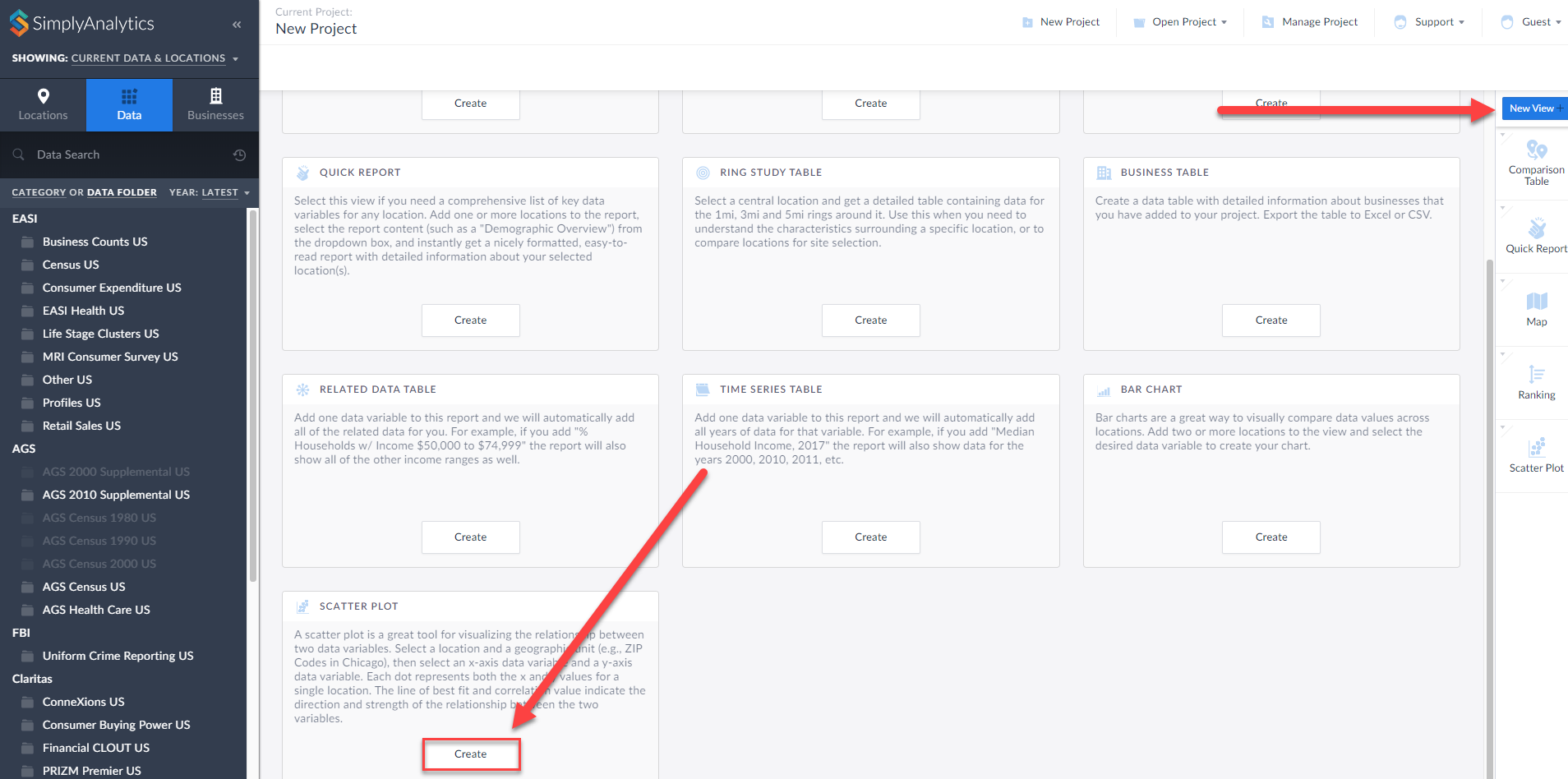
Task: Create a Quick Report view
Action: click(x=470, y=320)
